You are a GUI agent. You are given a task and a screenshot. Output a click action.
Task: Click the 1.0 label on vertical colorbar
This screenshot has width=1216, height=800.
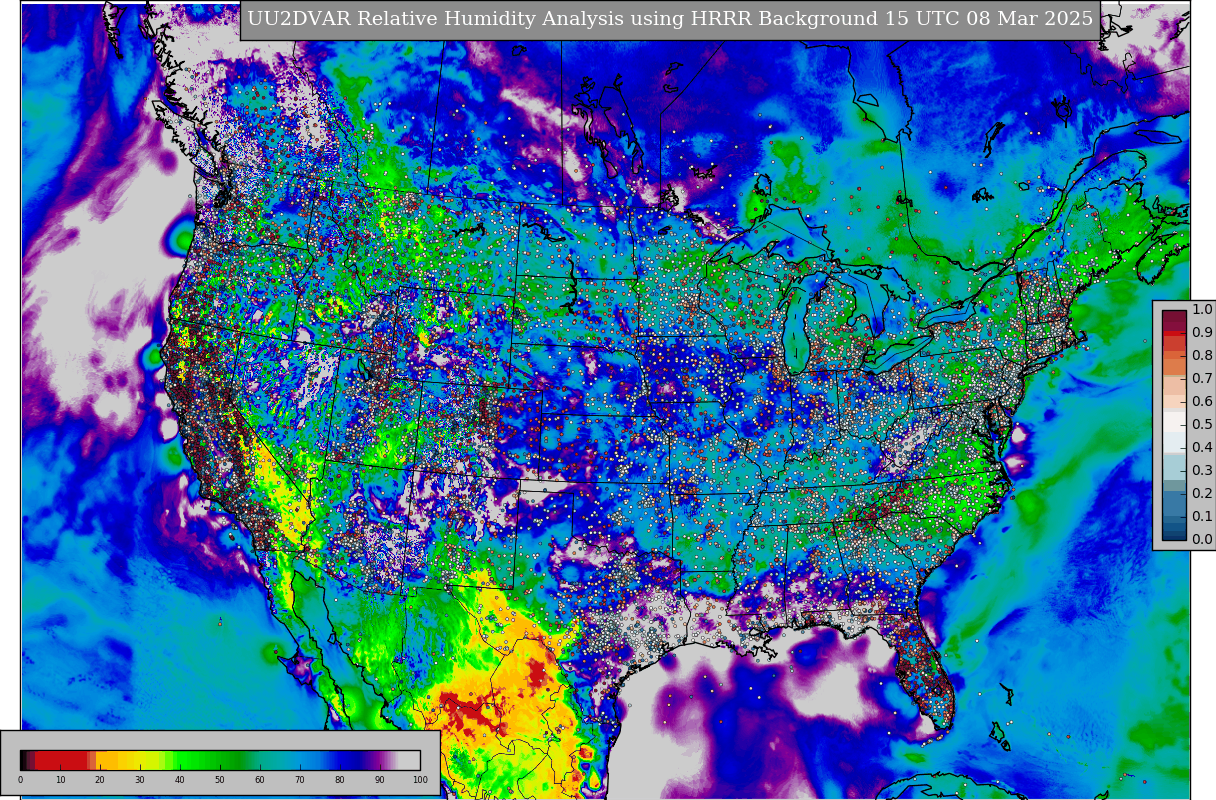point(1202,309)
